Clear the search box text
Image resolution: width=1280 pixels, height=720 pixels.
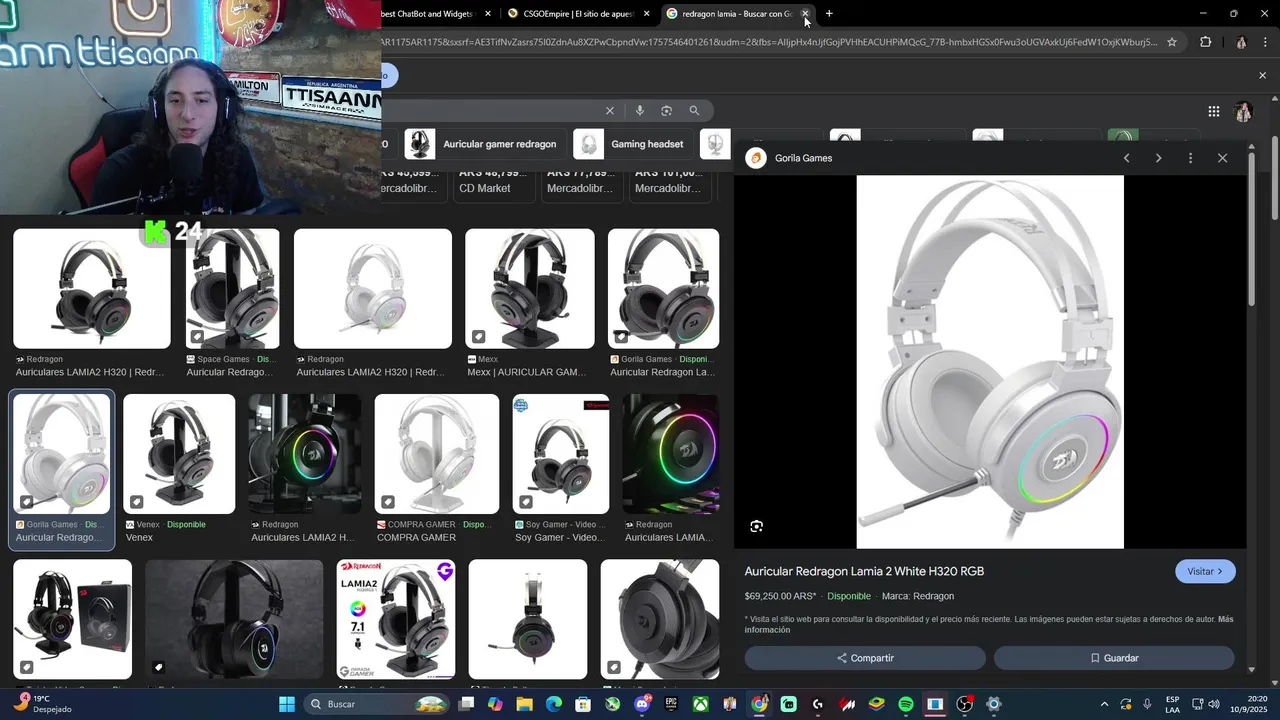(609, 110)
